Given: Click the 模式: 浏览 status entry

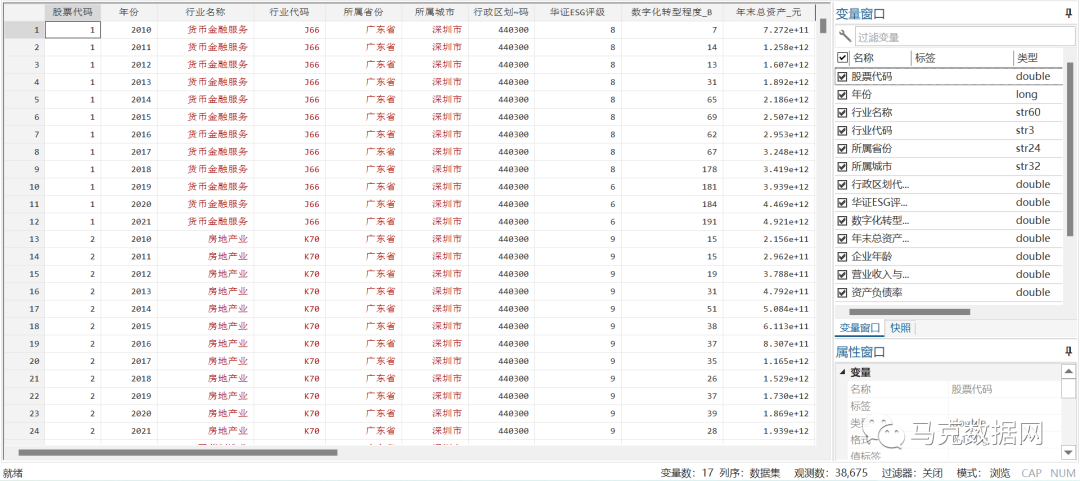Looking at the screenshot, I should pos(983,473).
